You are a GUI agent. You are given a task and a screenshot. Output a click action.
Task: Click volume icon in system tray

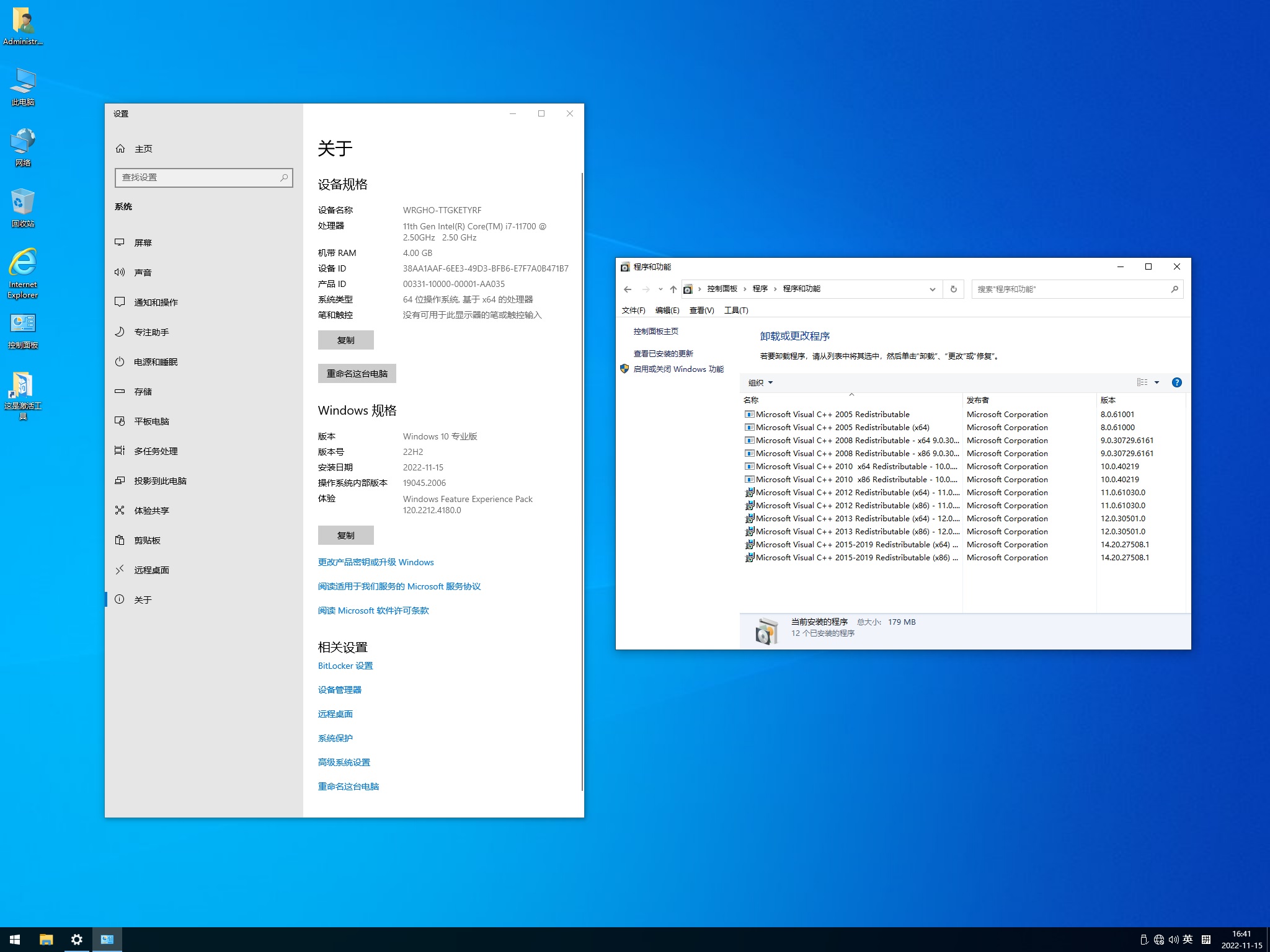click(1173, 940)
